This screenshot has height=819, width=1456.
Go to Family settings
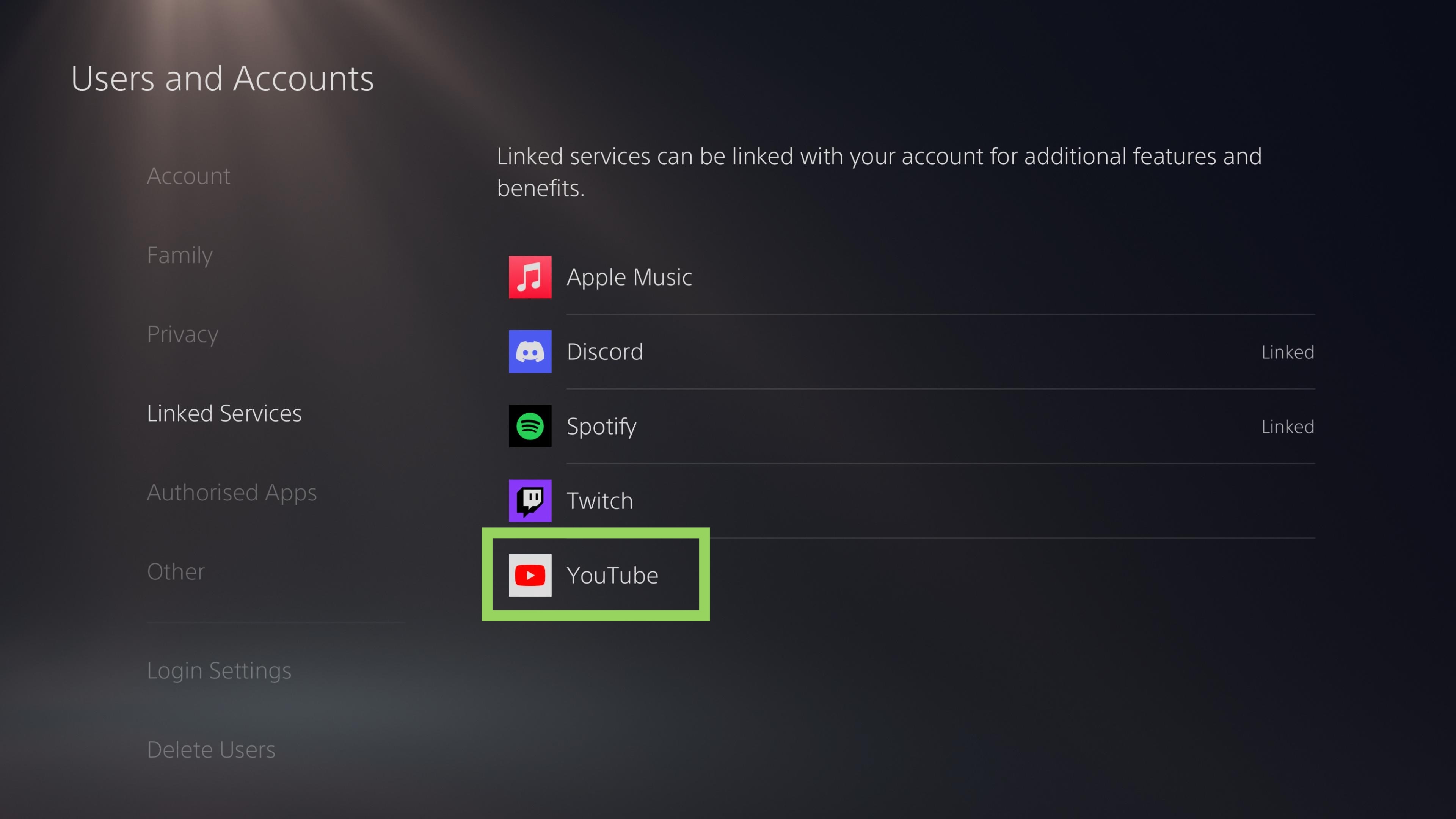coord(180,255)
